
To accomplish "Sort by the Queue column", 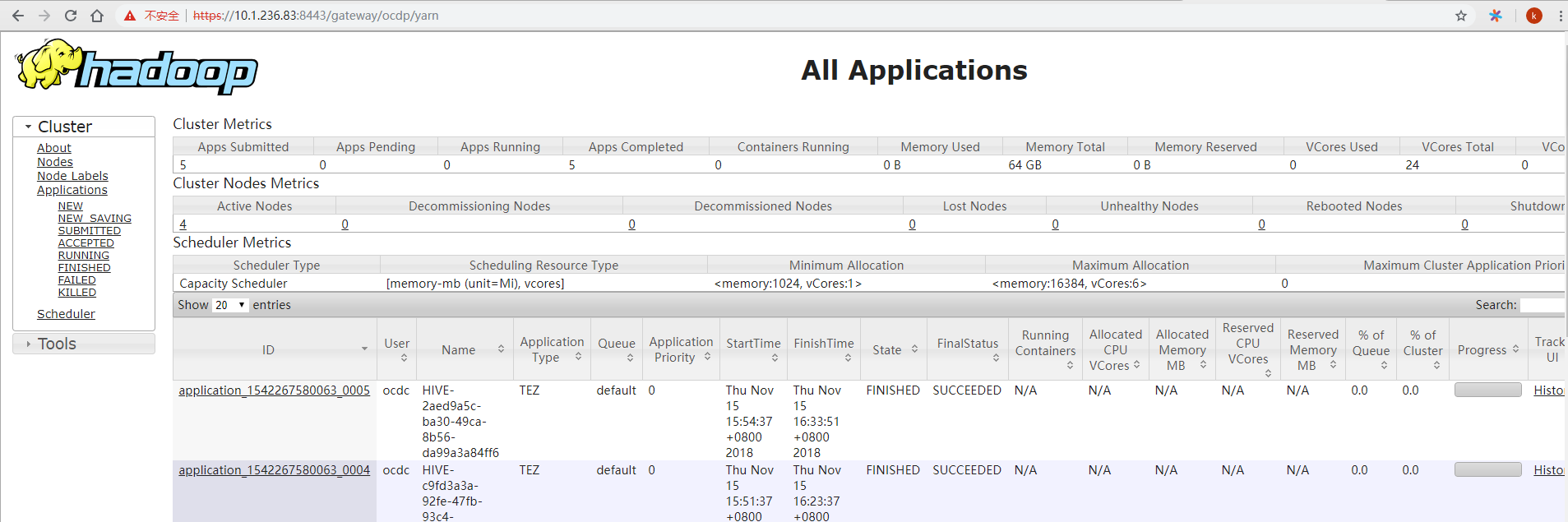I will pos(630,358).
